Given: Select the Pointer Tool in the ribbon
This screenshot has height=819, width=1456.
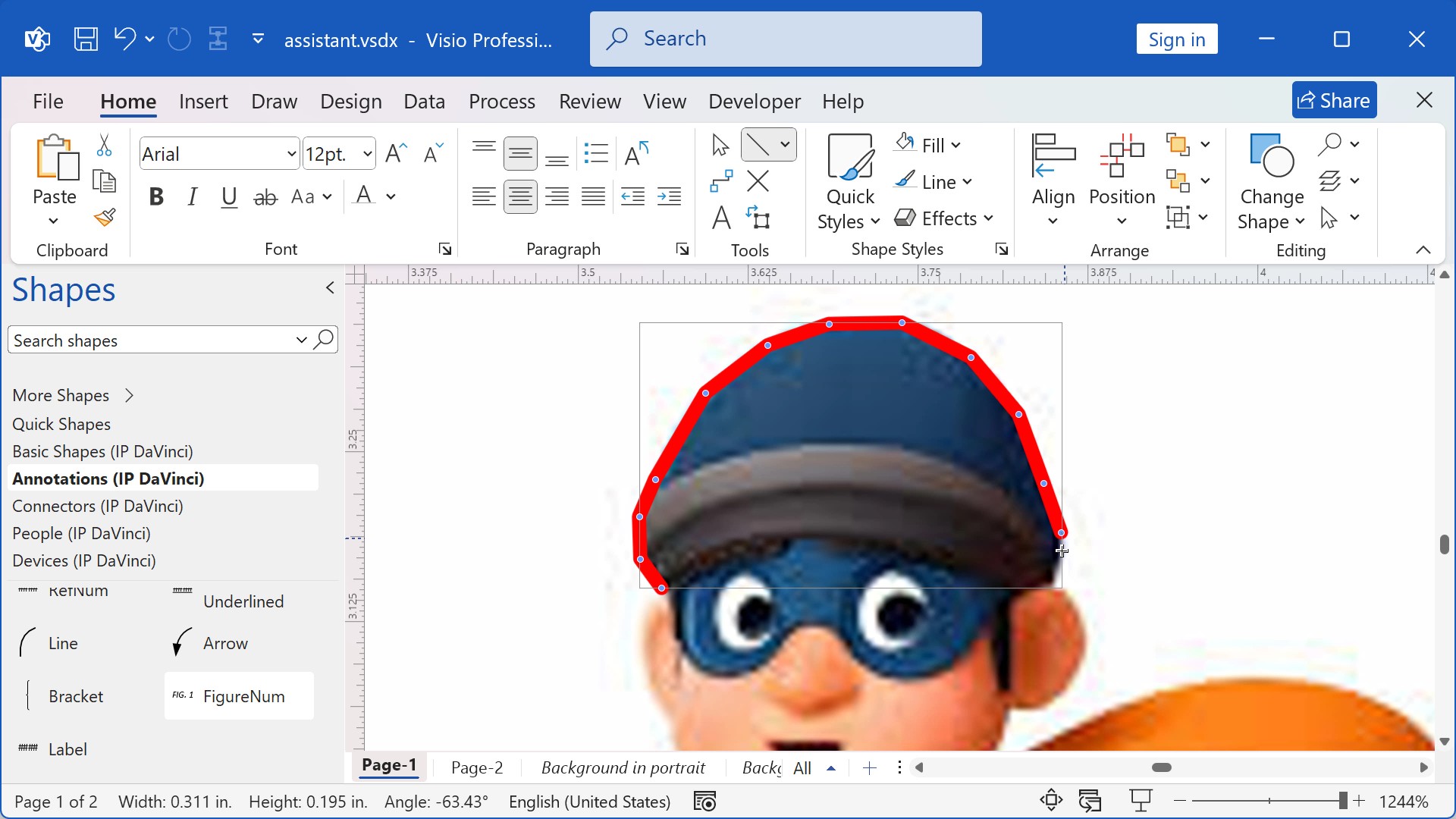Looking at the screenshot, I should click(x=719, y=144).
